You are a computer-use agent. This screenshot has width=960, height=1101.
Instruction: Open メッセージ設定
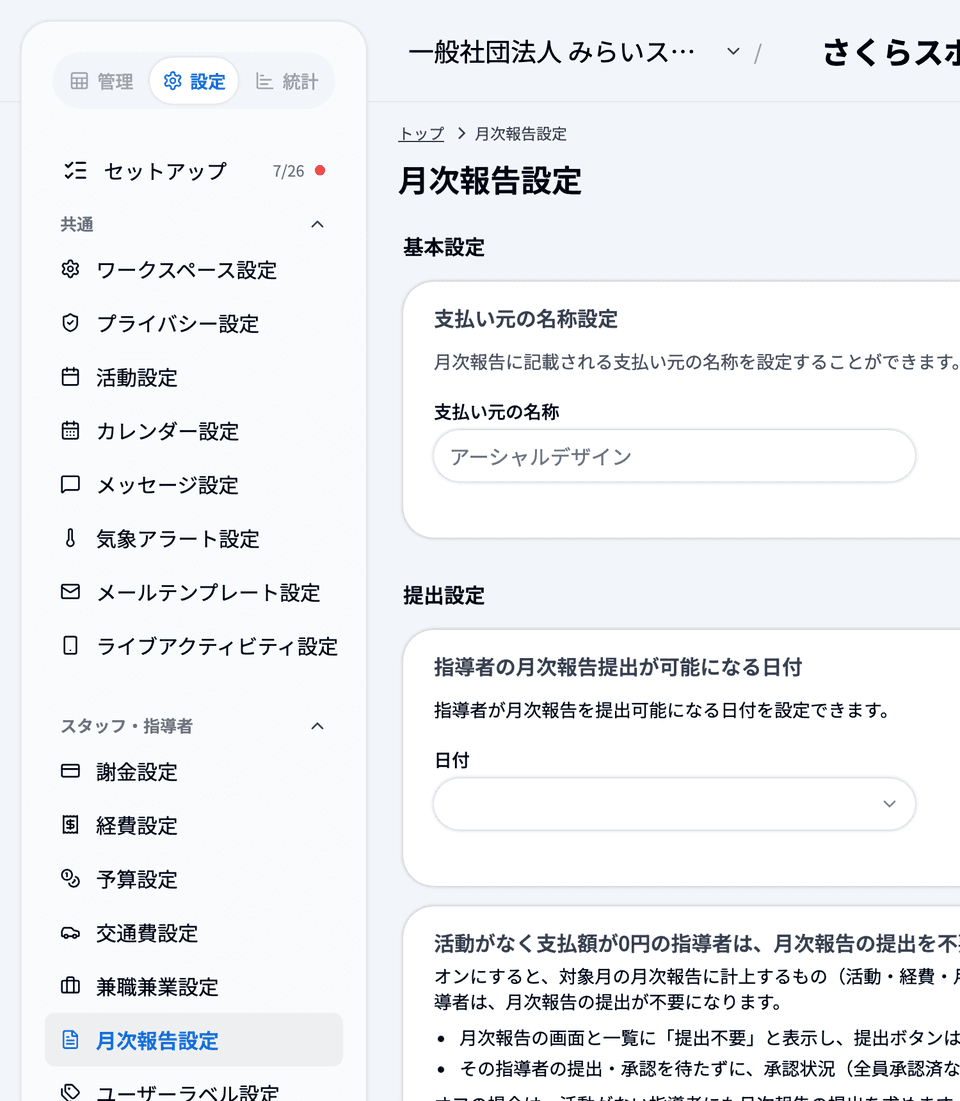pos(193,485)
